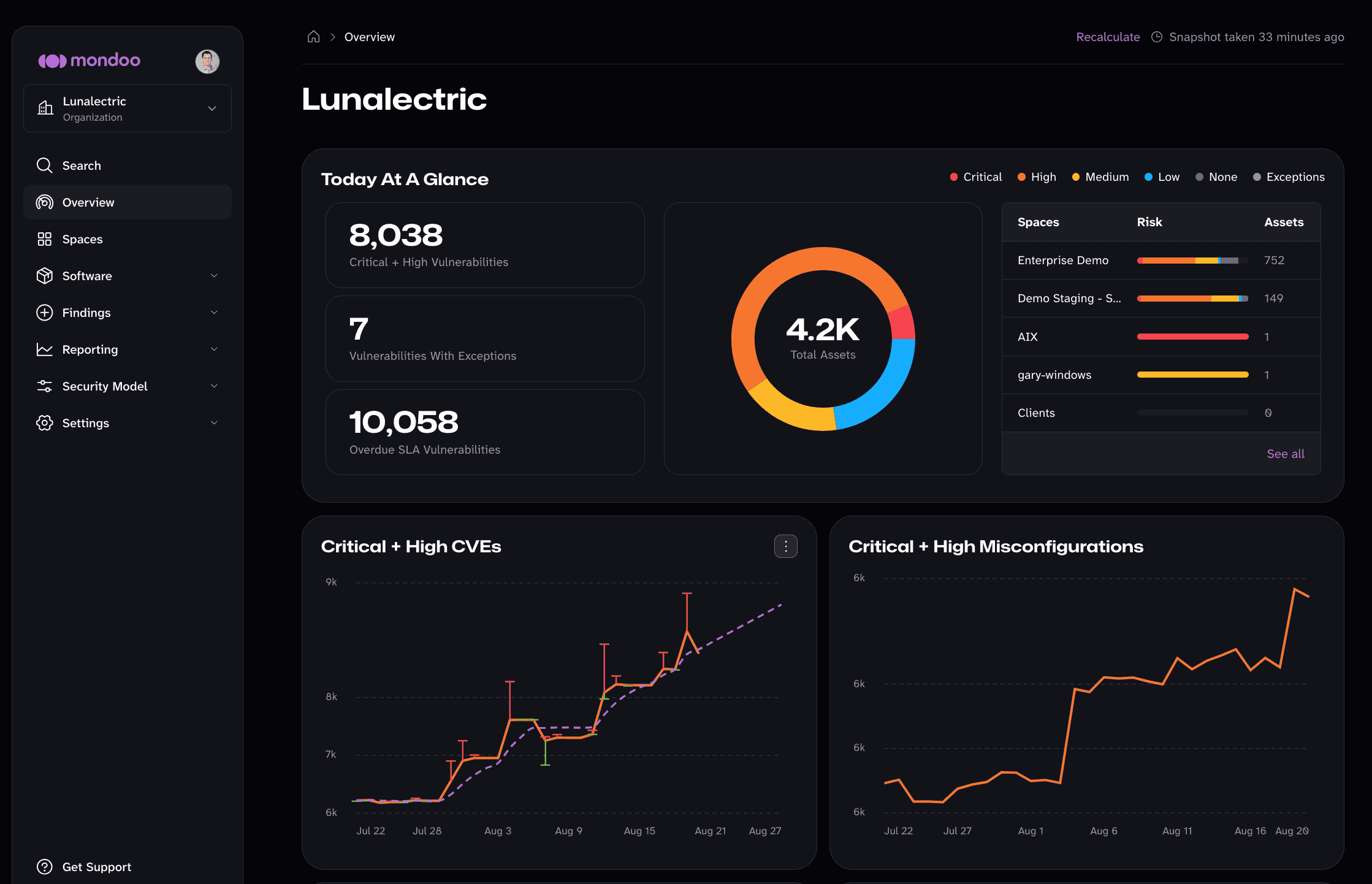Open the 10,058 Overdue SLA Vulnerabilities card
The width and height of the screenshot is (1372, 884).
tap(485, 432)
